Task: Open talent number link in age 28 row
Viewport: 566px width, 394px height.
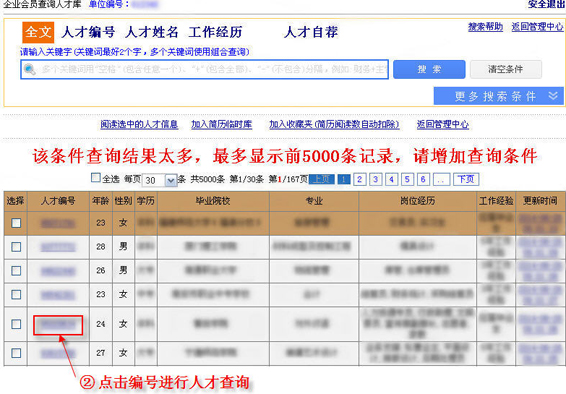Action: pyautogui.click(x=58, y=247)
